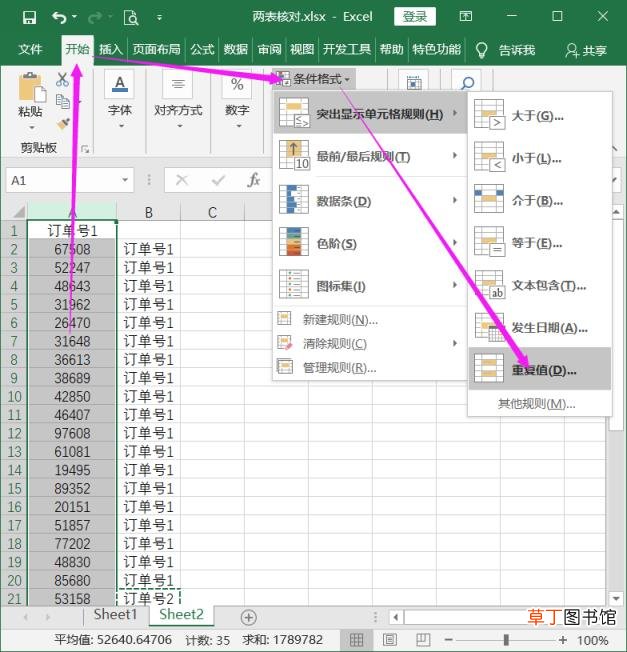This screenshot has width=627, height=652.
Task: Switch to the 公式 ribbon tab
Action: [x=202, y=50]
